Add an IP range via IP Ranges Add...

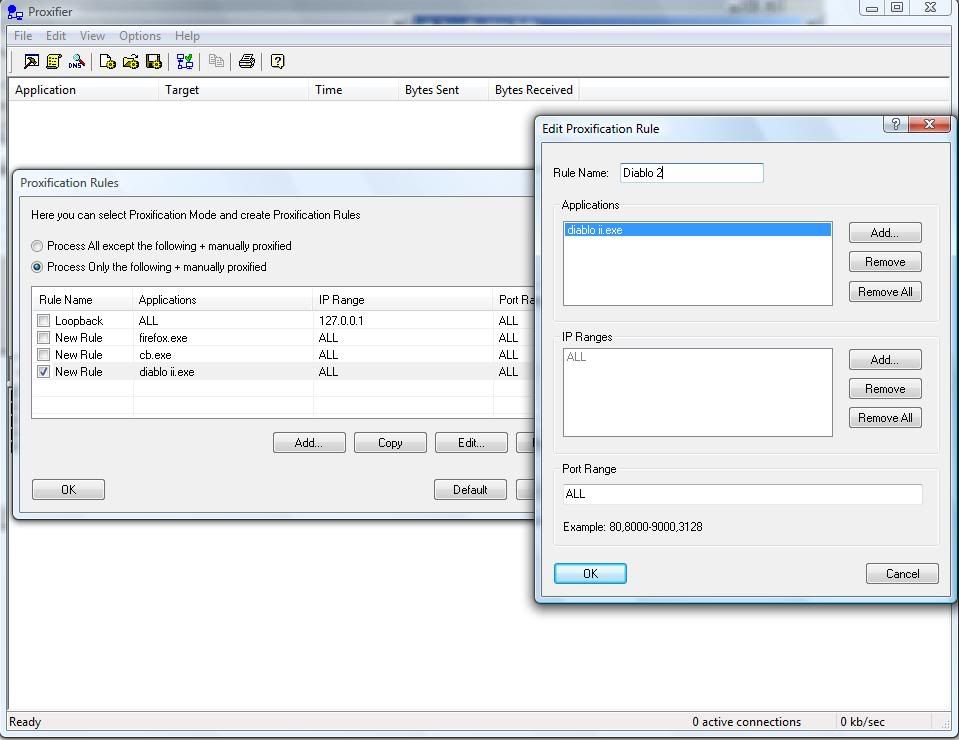(x=885, y=360)
